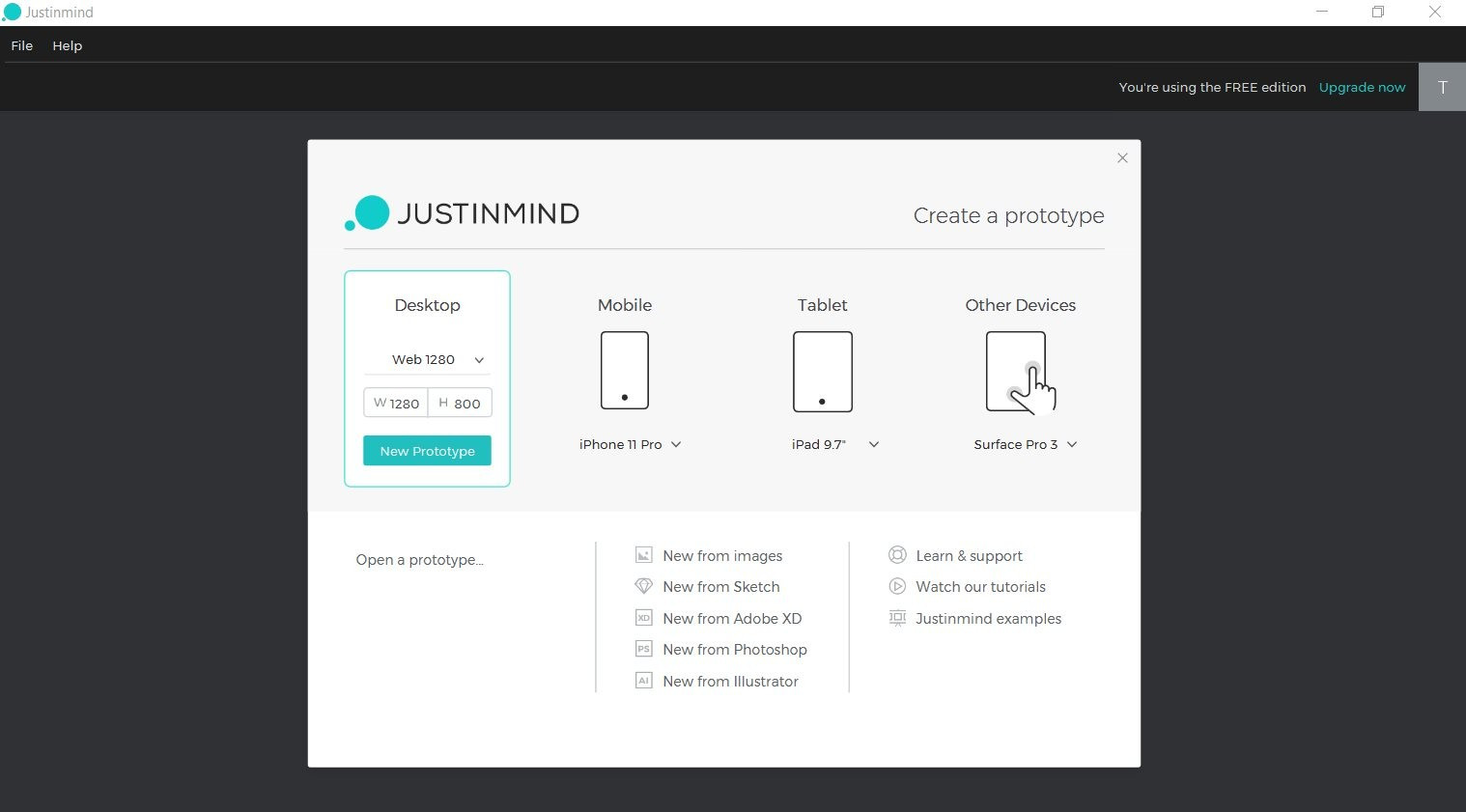Open the Surface Pro 3 device dropdown
Screen dimensions: 1466x812
point(1072,444)
